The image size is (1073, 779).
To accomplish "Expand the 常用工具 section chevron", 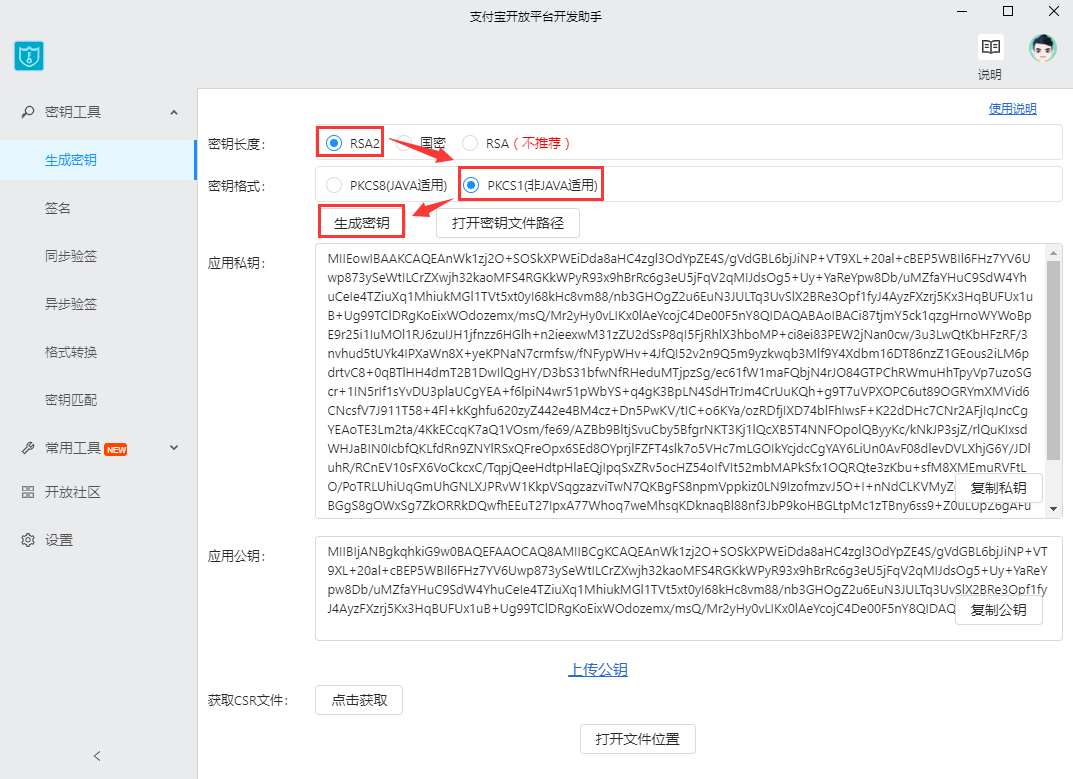I will 174,448.
